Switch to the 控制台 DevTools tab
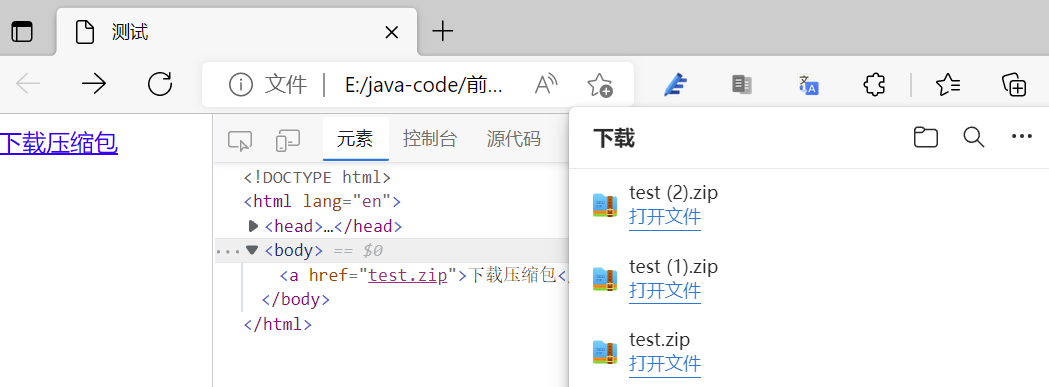The width and height of the screenshot is (1049, 387). [430, 139]
